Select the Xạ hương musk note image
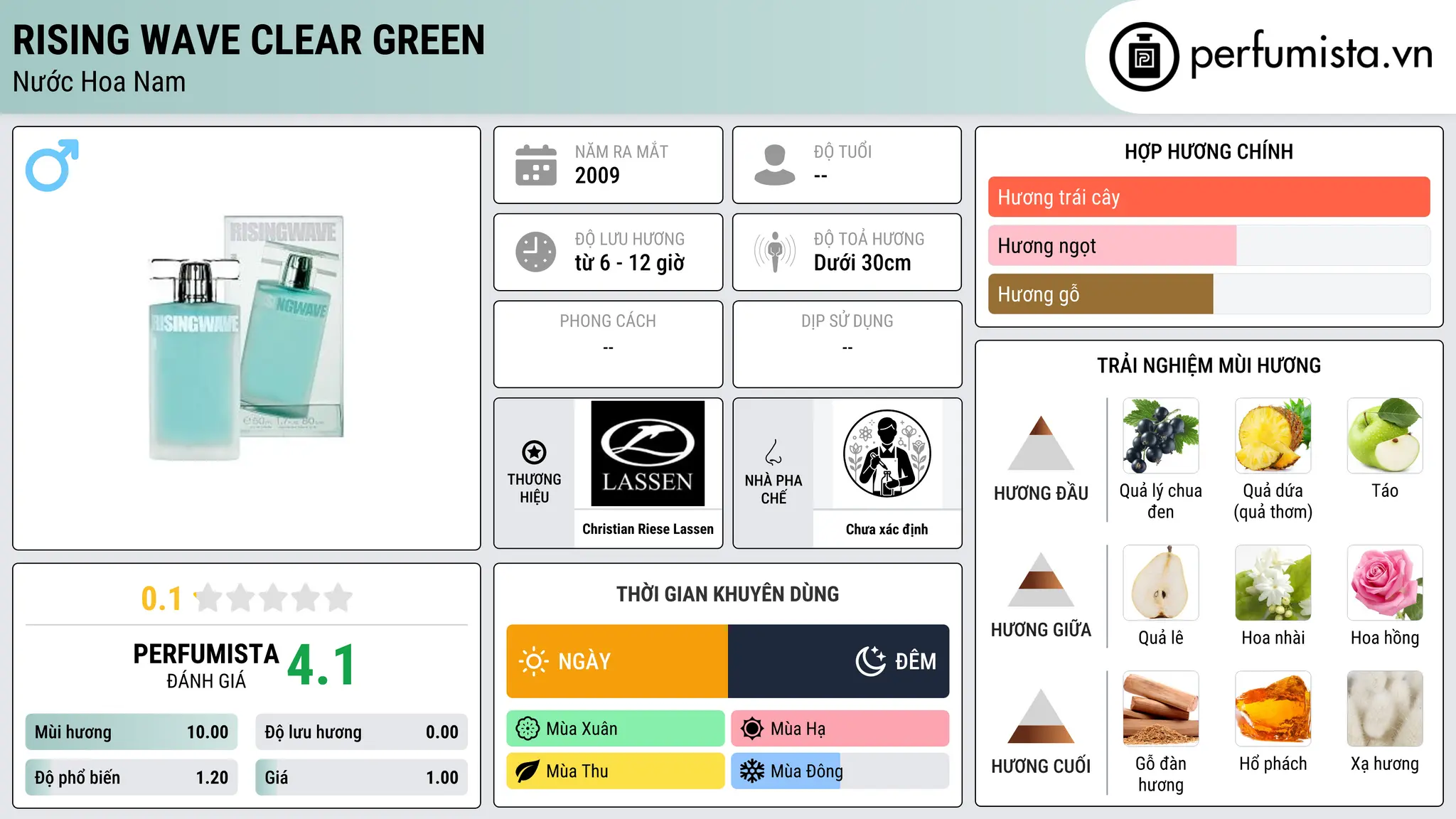 [x=1385, y=709]
